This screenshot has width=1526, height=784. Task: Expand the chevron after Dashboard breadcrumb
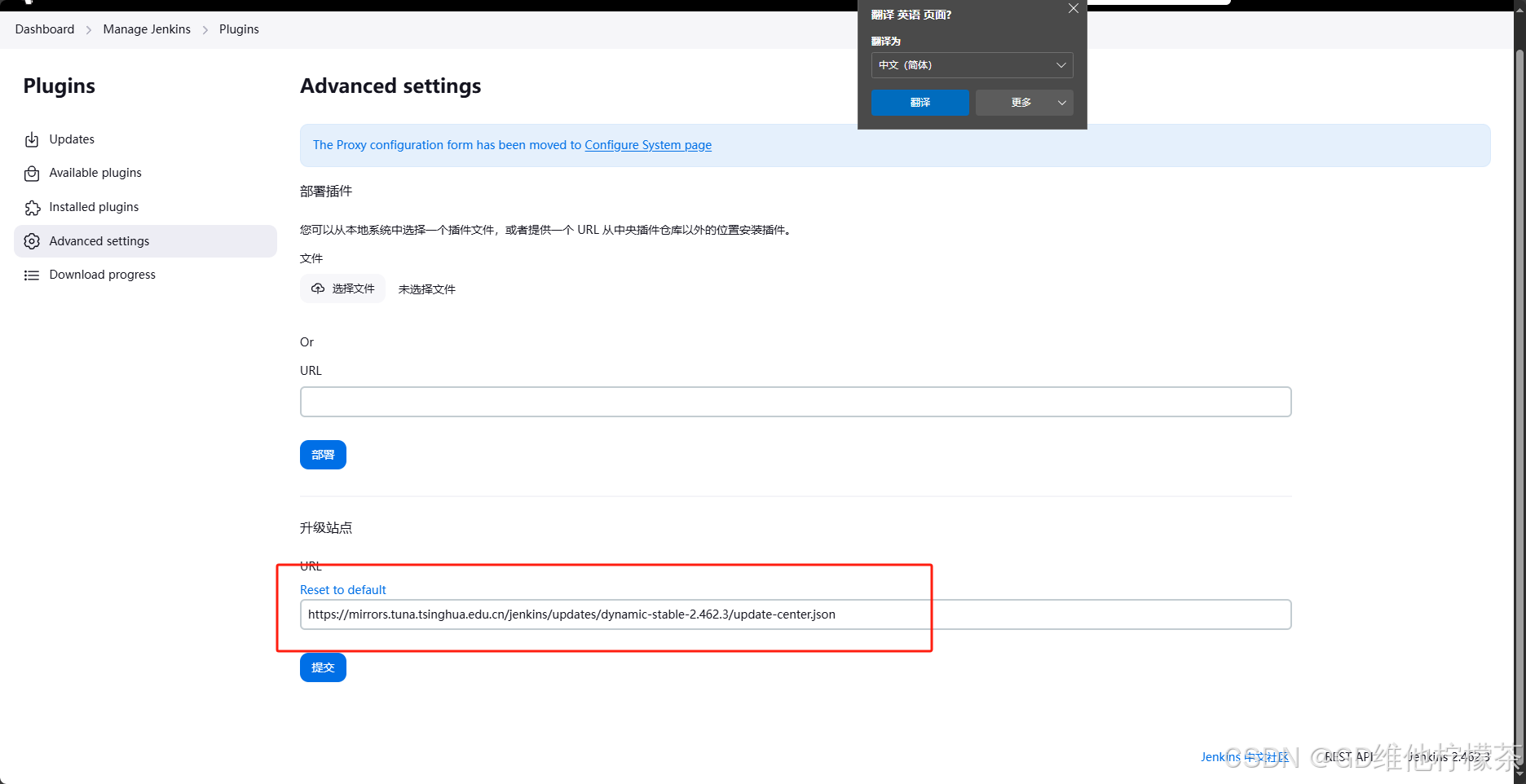pos(89,30)
